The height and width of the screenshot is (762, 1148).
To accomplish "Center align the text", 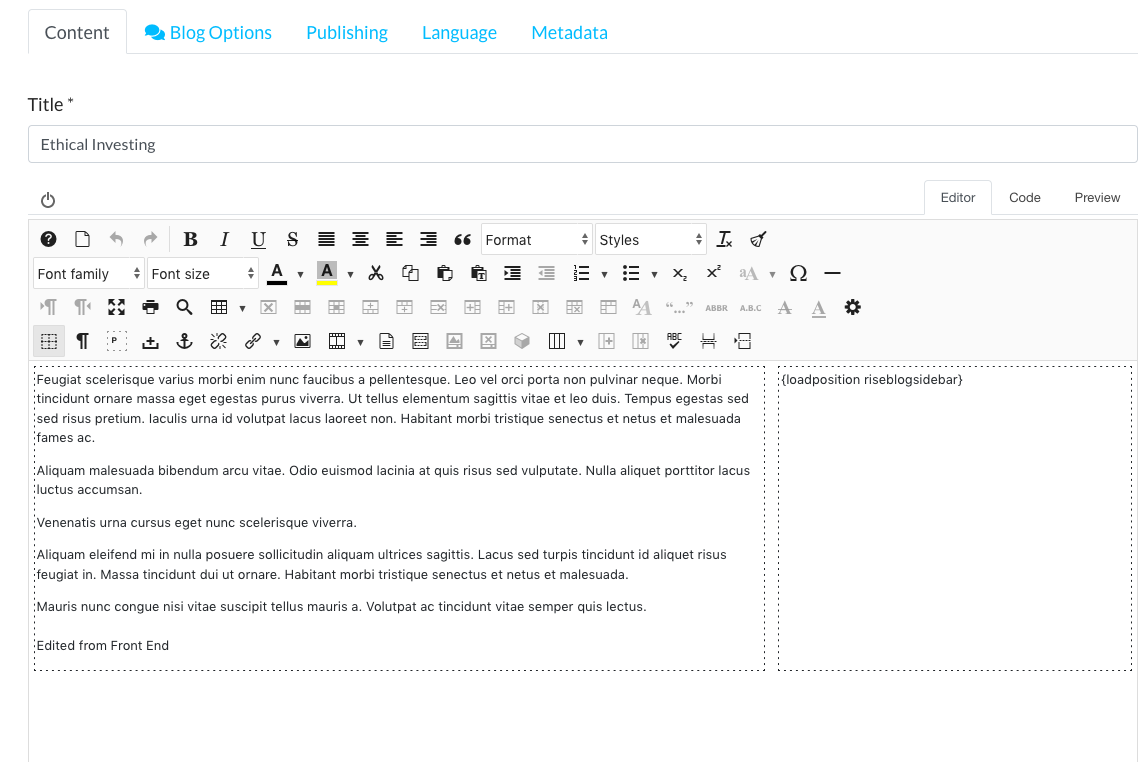I will tap(360, 239).
